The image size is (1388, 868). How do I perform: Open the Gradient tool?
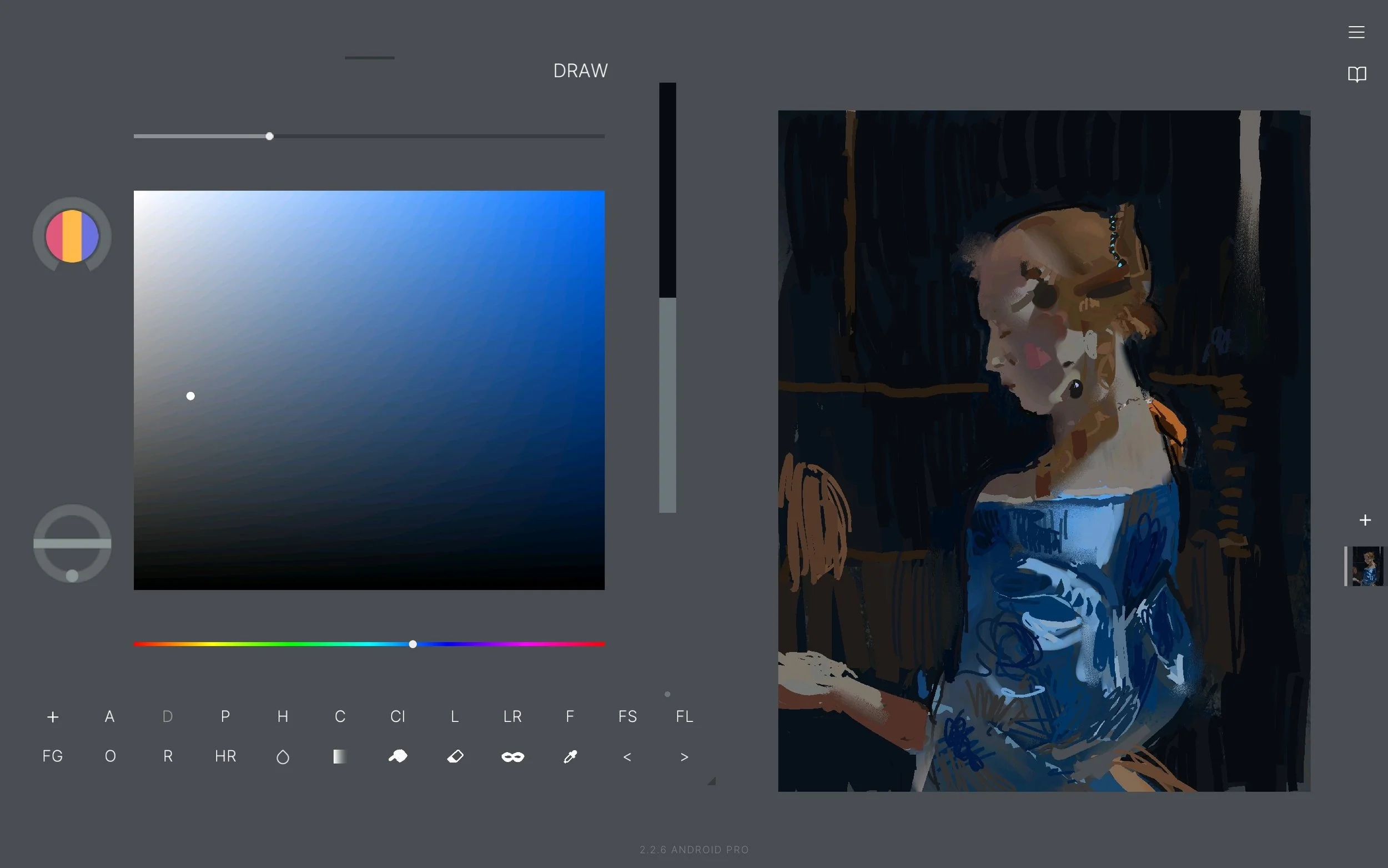point(339,756)
